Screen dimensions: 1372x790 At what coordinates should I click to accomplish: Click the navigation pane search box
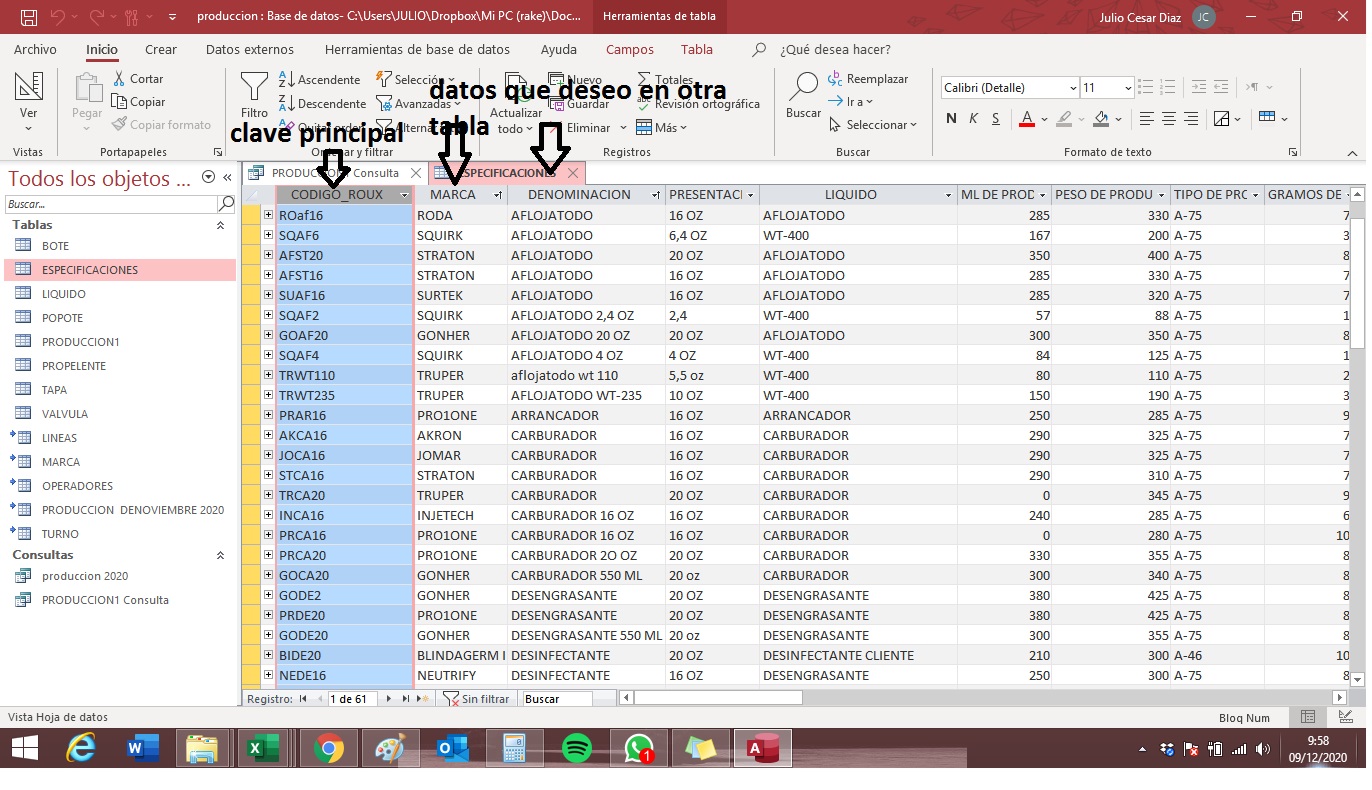111,204
